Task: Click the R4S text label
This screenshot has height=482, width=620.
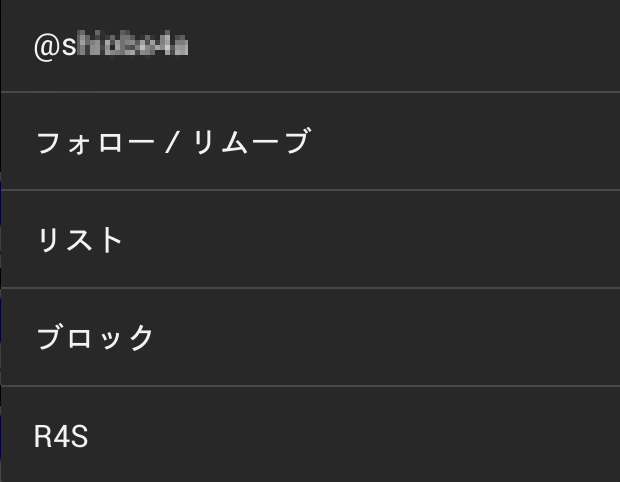Action: click(61, 437)
